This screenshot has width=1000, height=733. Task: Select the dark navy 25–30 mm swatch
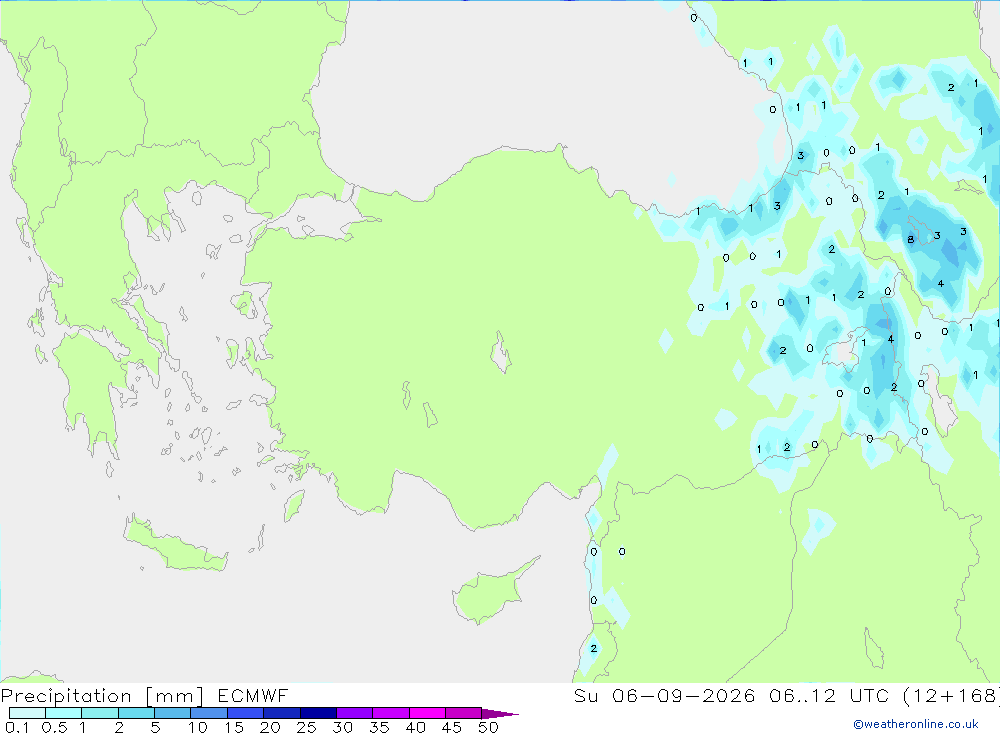click(318, 713)
